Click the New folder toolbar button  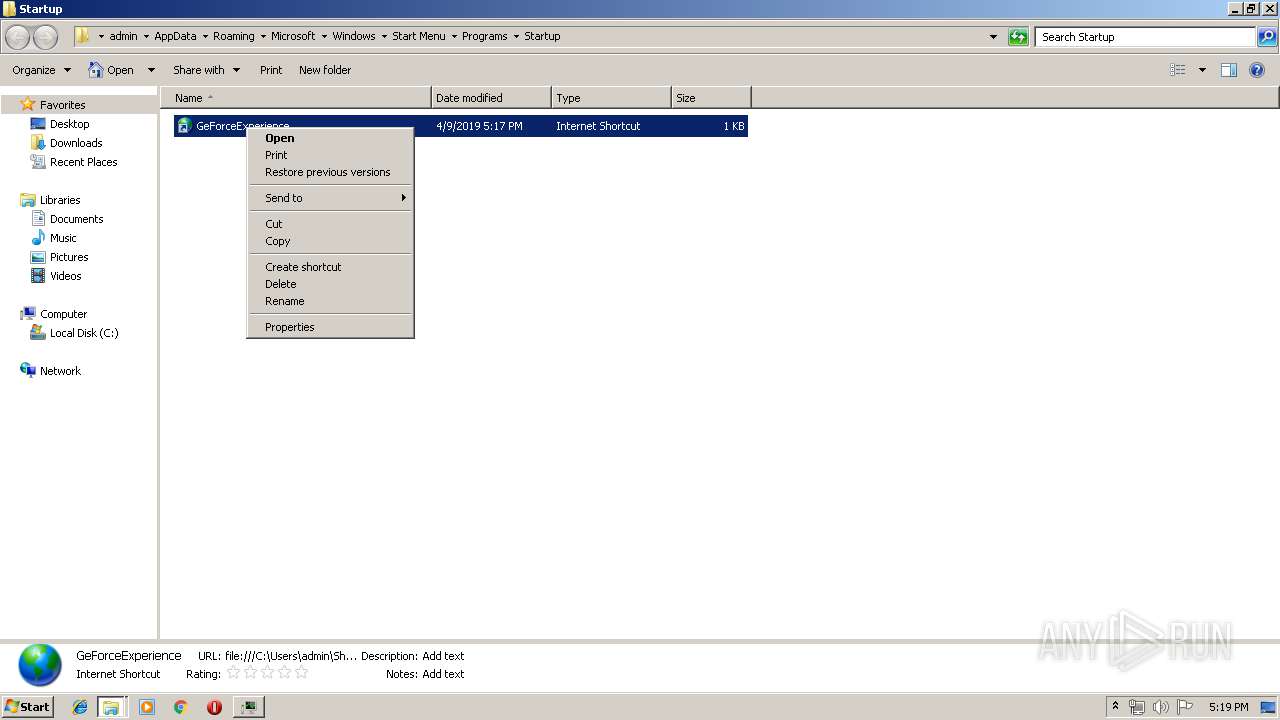point(325,70)
